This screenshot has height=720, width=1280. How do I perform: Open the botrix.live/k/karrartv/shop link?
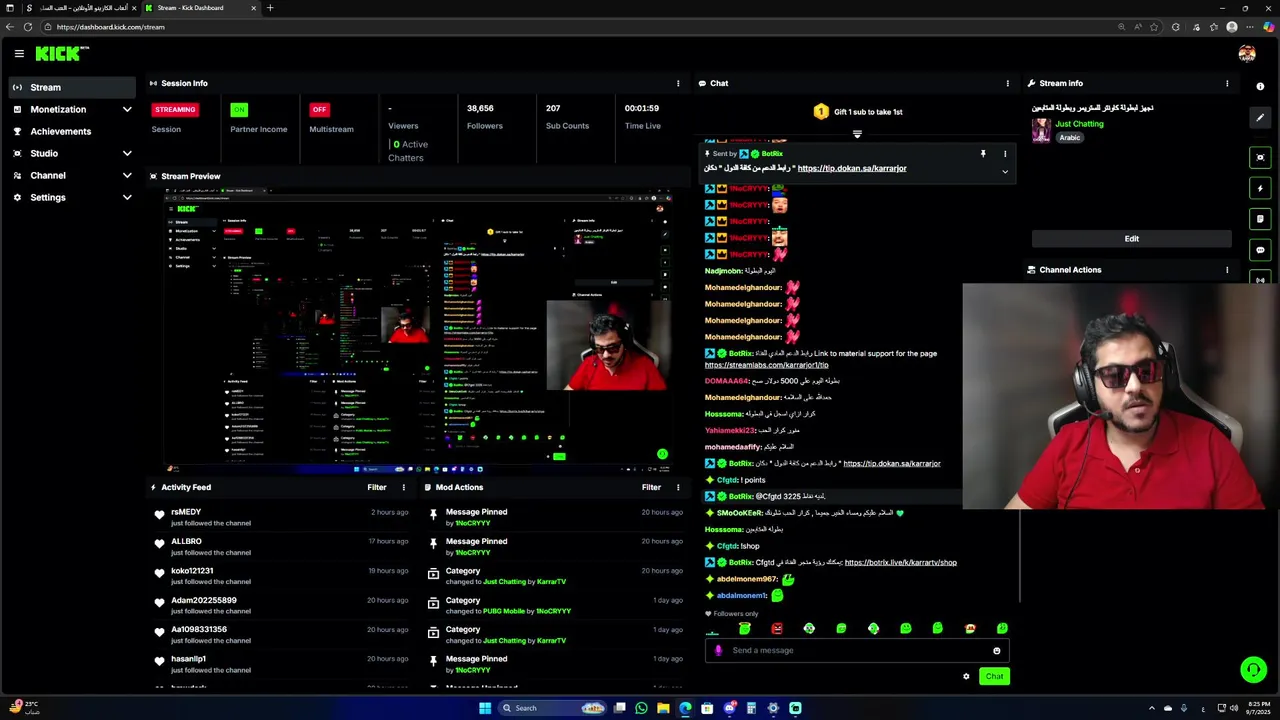pyautogui.click(x=900, y=562)
